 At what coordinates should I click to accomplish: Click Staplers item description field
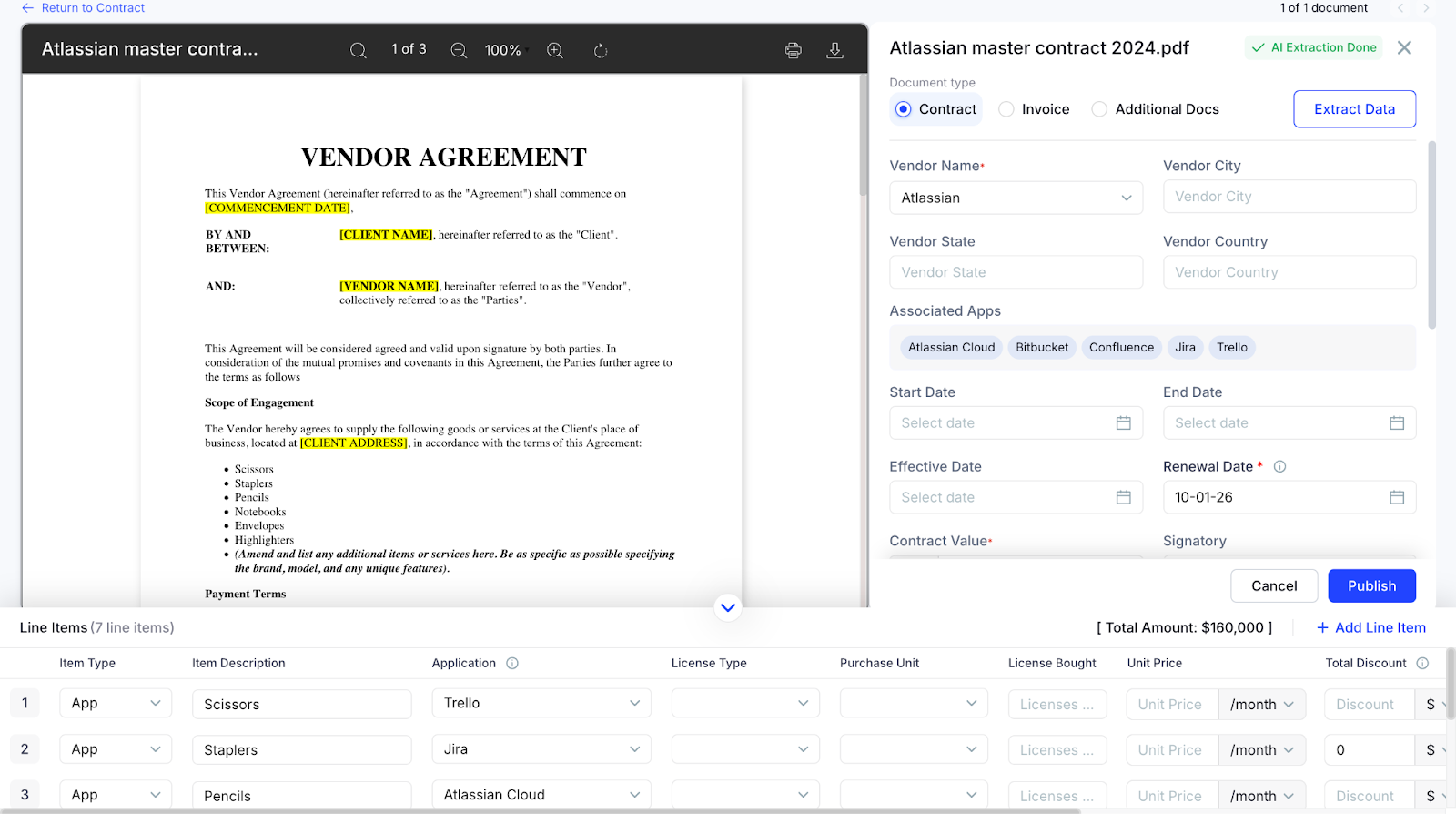point(301,749)
